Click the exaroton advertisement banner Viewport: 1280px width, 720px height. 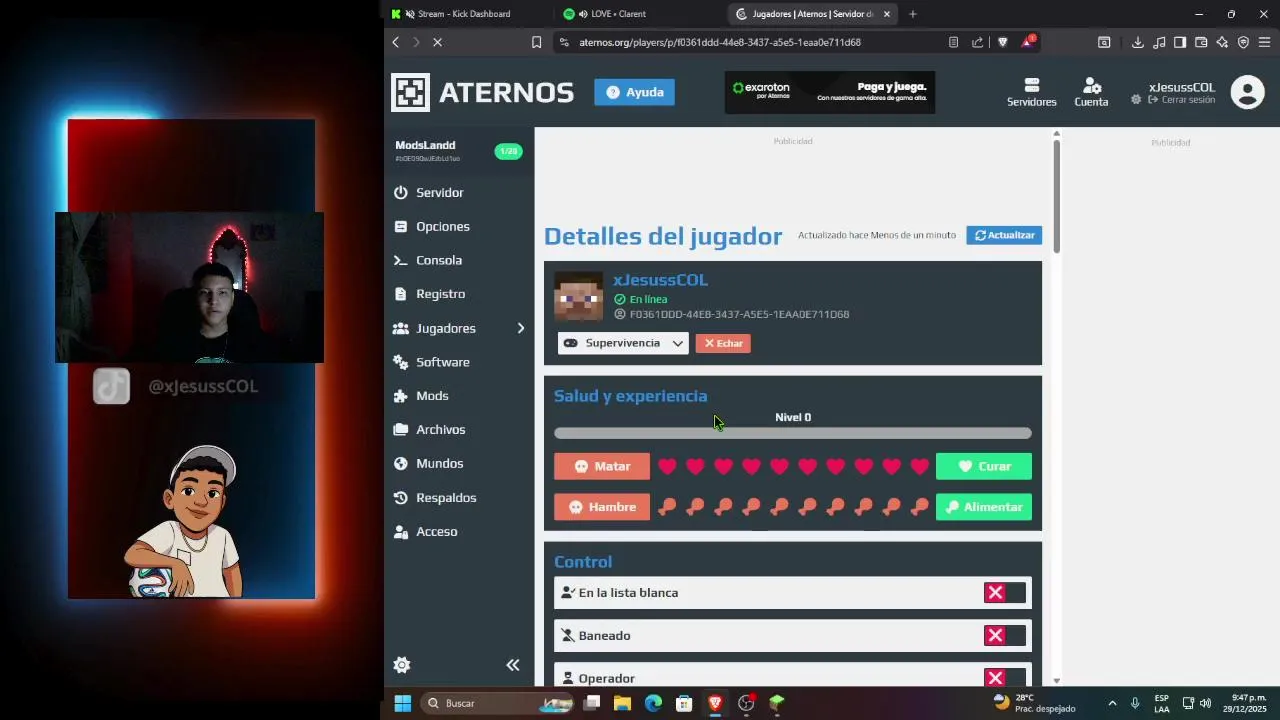830,92
